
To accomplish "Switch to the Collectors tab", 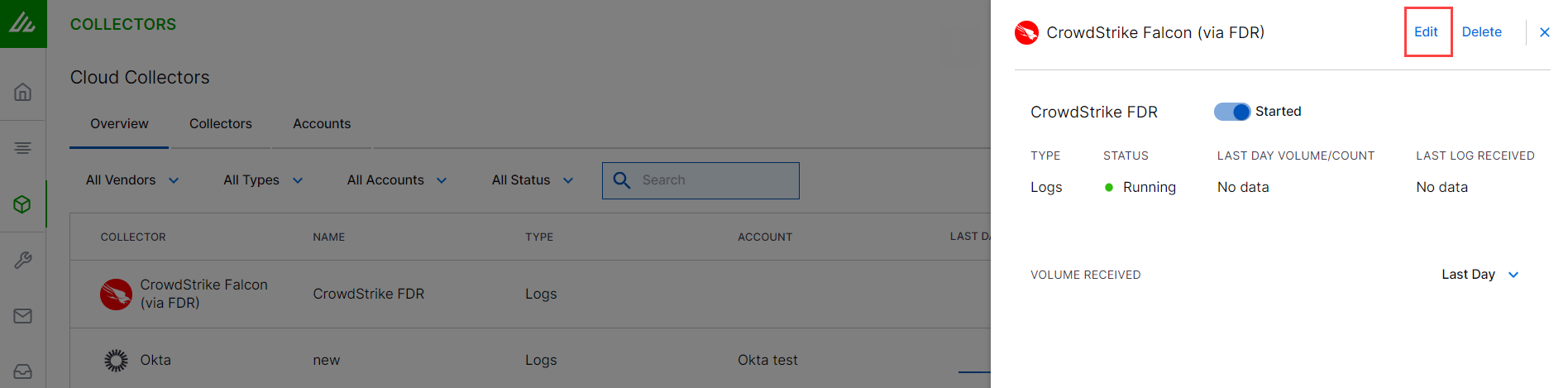I will click(221, 124).
